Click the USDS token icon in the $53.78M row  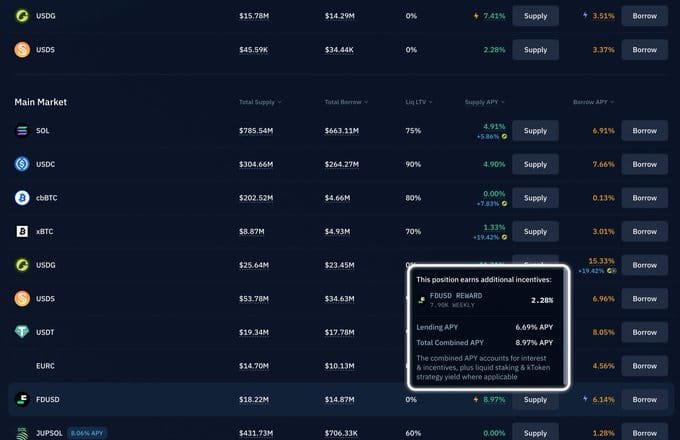(22, 299)
